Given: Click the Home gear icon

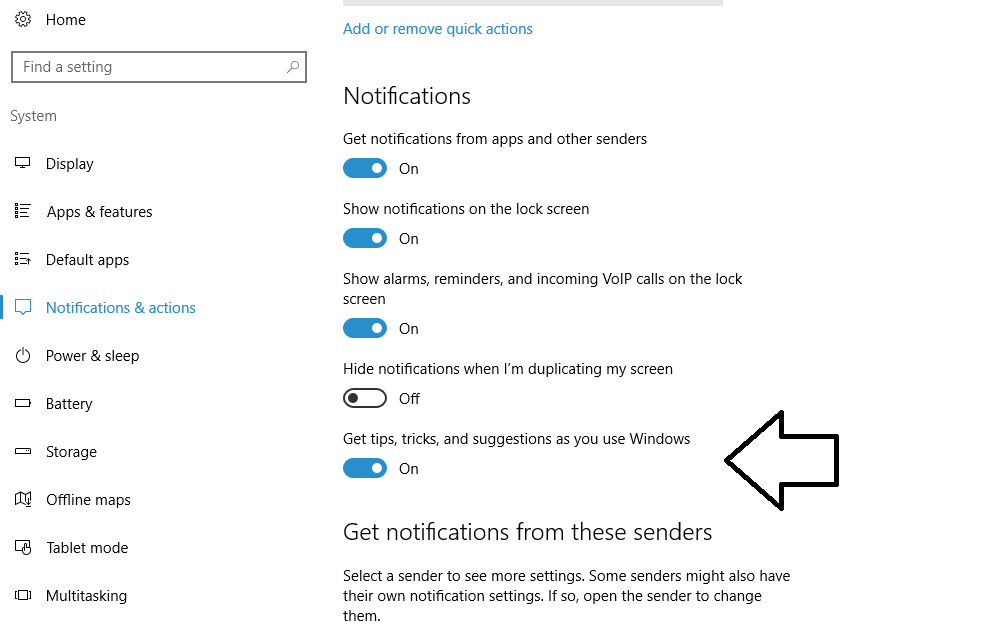Looking at the screenshot, I should tap(23, 20).
